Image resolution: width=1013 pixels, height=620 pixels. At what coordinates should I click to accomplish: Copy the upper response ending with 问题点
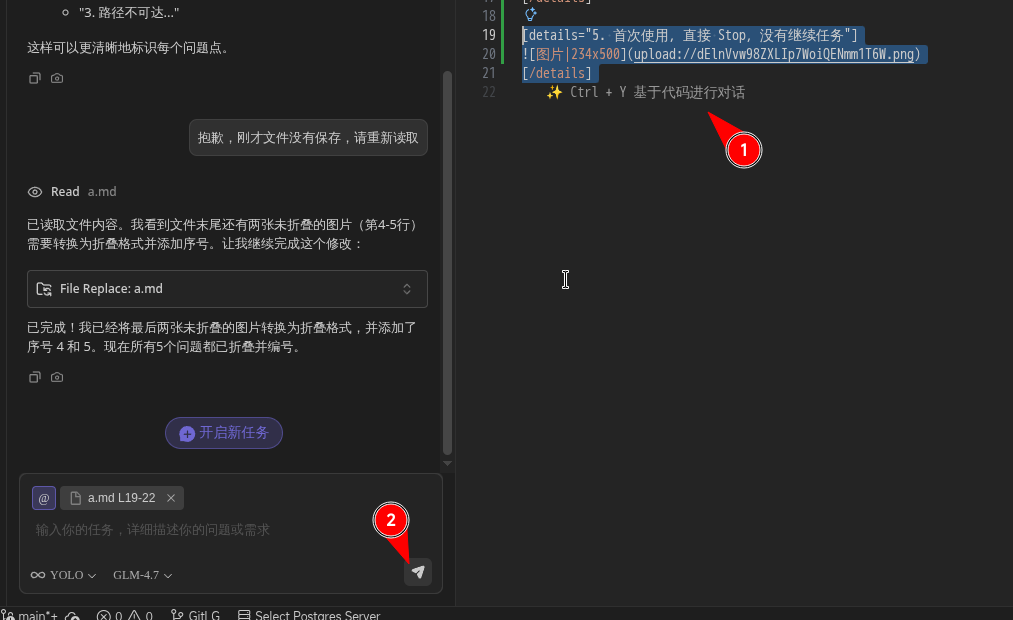point(35,78)
